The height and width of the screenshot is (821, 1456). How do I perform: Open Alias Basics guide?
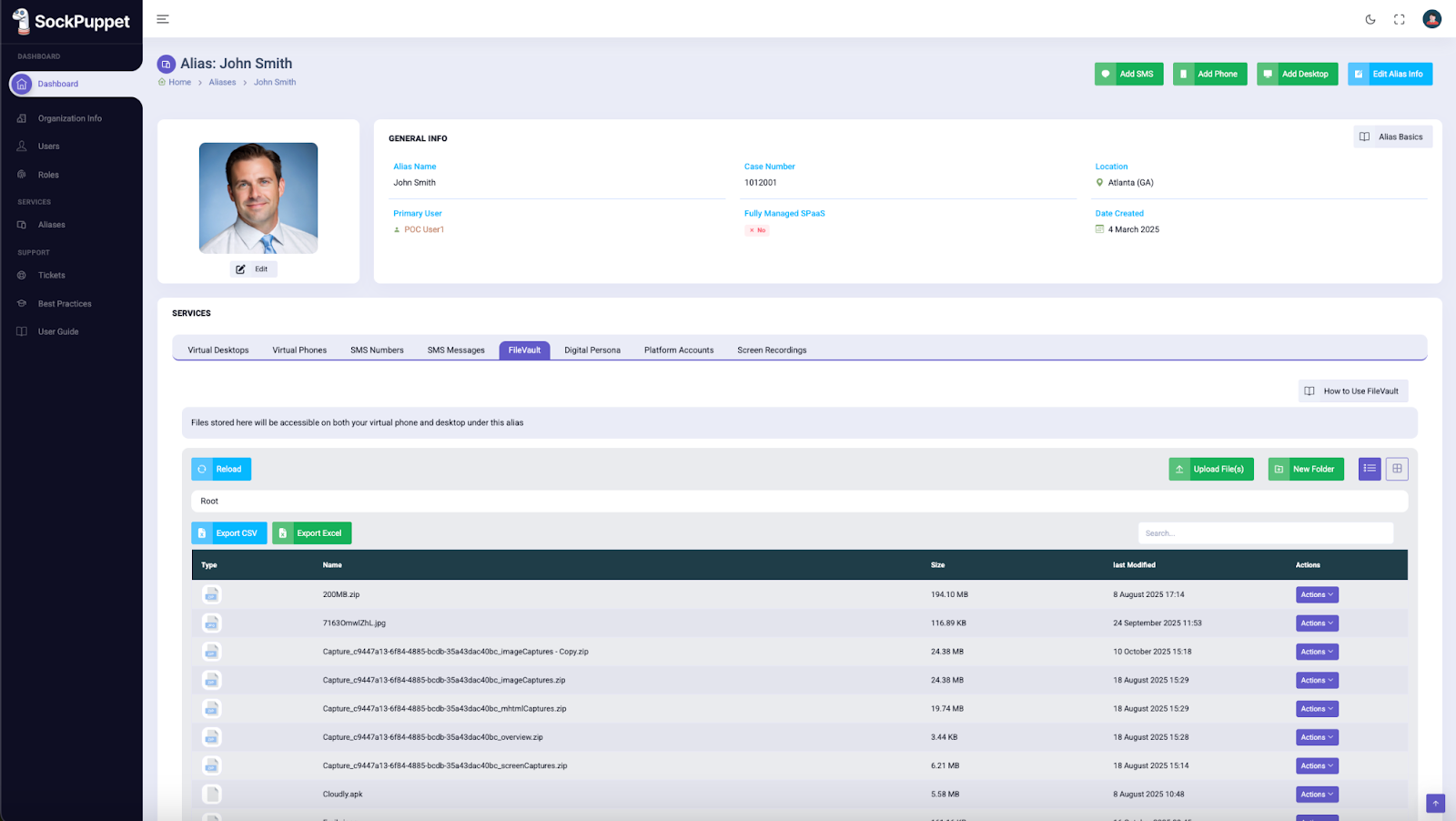(1392, 137)
